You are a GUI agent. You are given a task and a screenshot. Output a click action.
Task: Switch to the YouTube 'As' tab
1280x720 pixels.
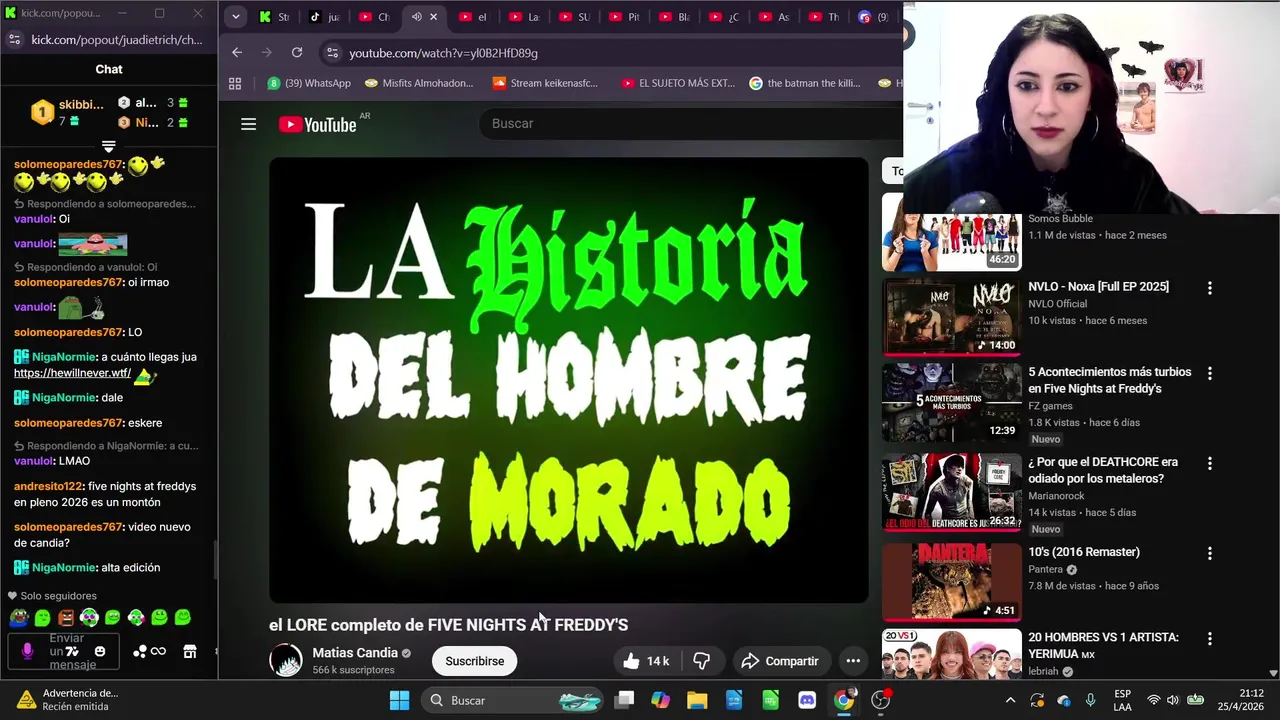774,17
